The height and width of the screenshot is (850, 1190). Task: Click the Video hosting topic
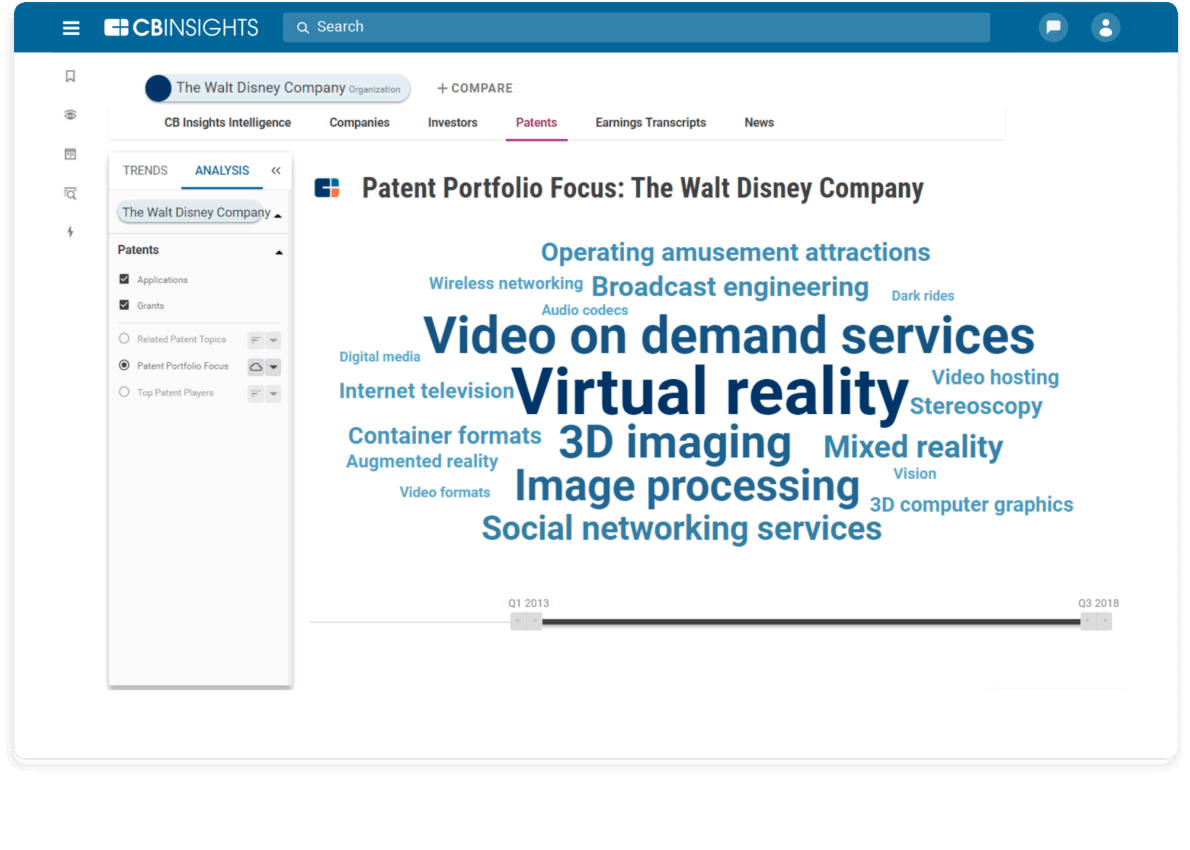pyautogui.click(x=995, y=377)
